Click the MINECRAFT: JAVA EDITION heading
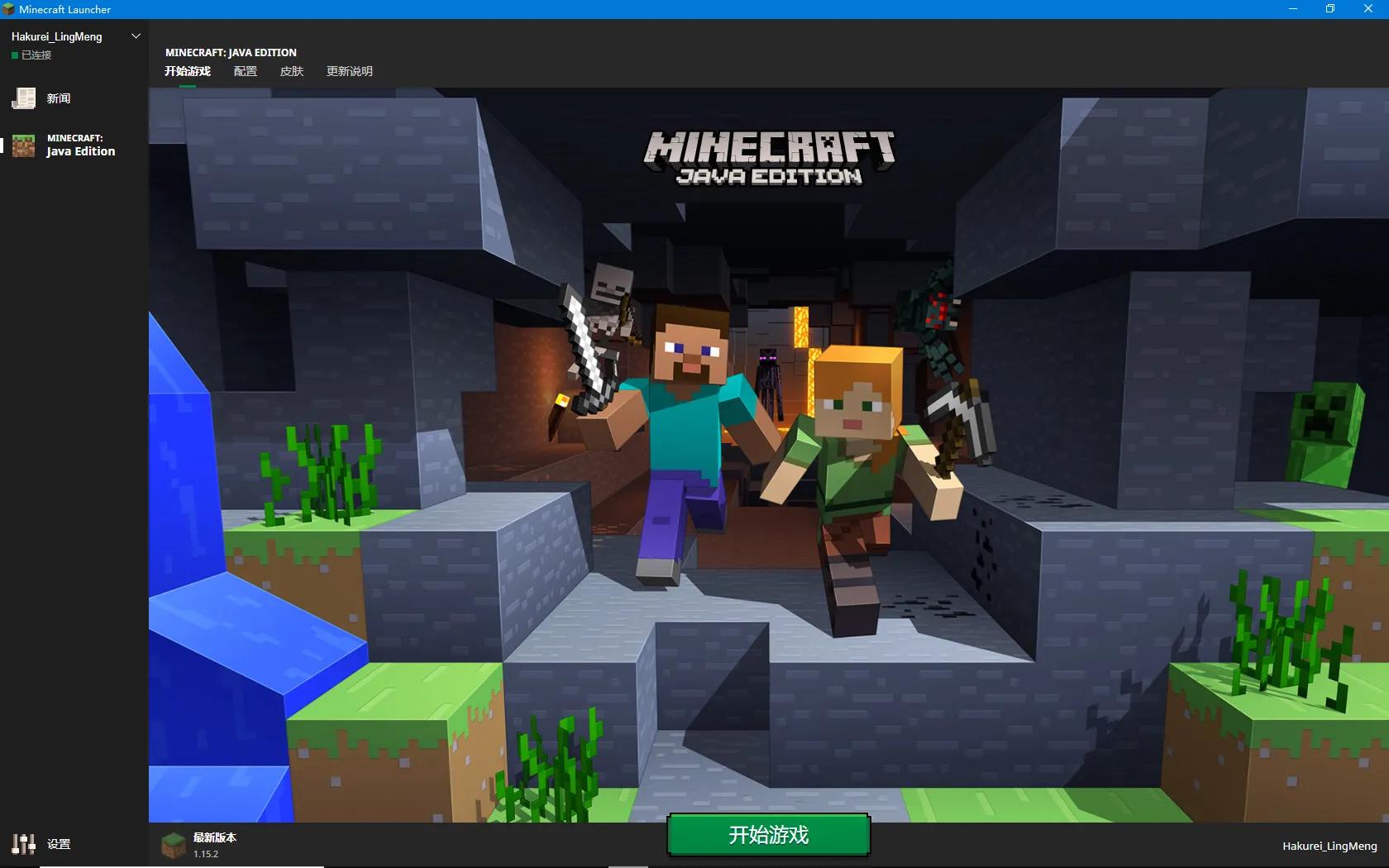This screenshot has height=868, width=1389. point(231,52)
